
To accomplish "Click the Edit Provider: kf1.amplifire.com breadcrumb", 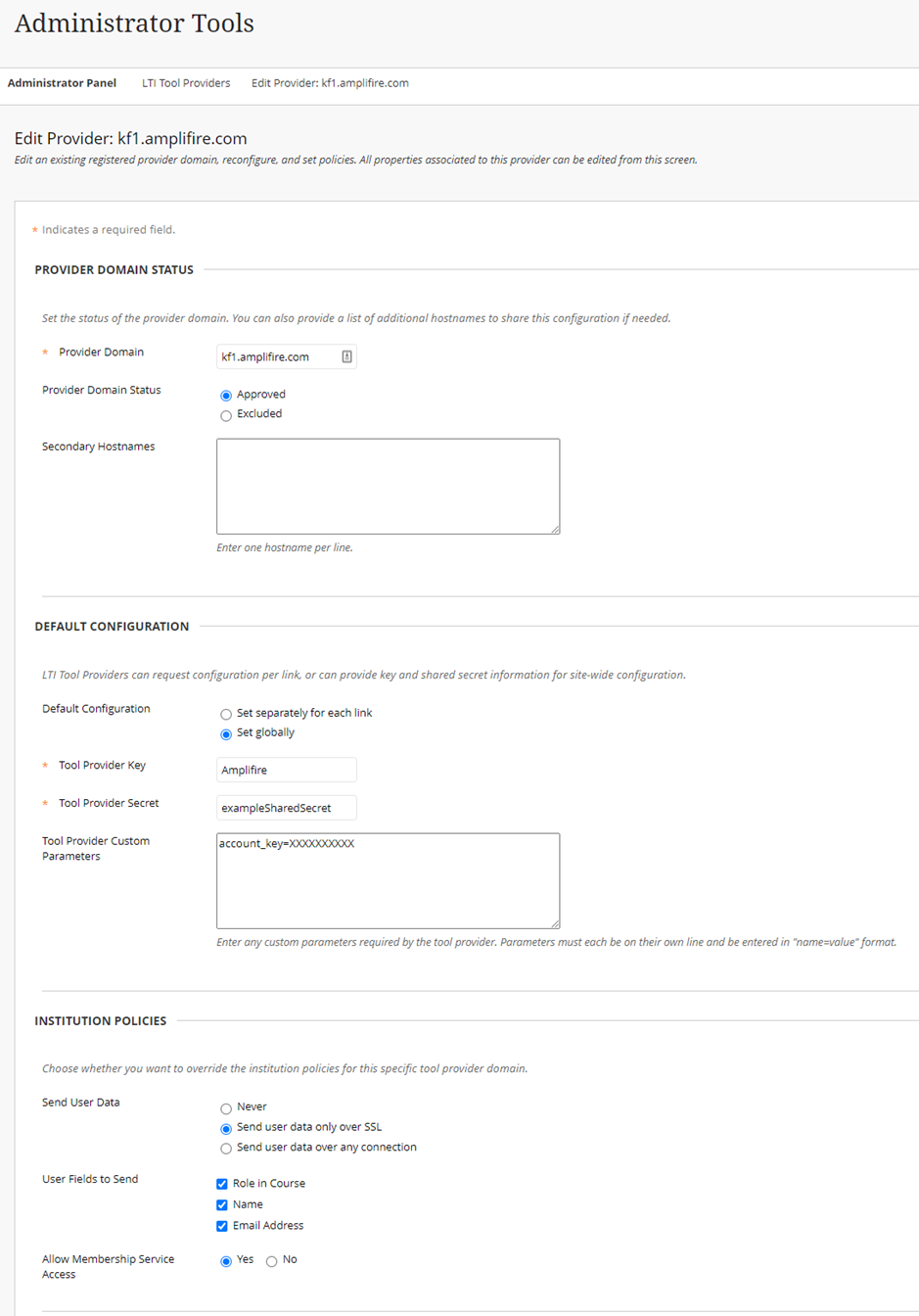I will pyautogui.click(x=330, y=83).
